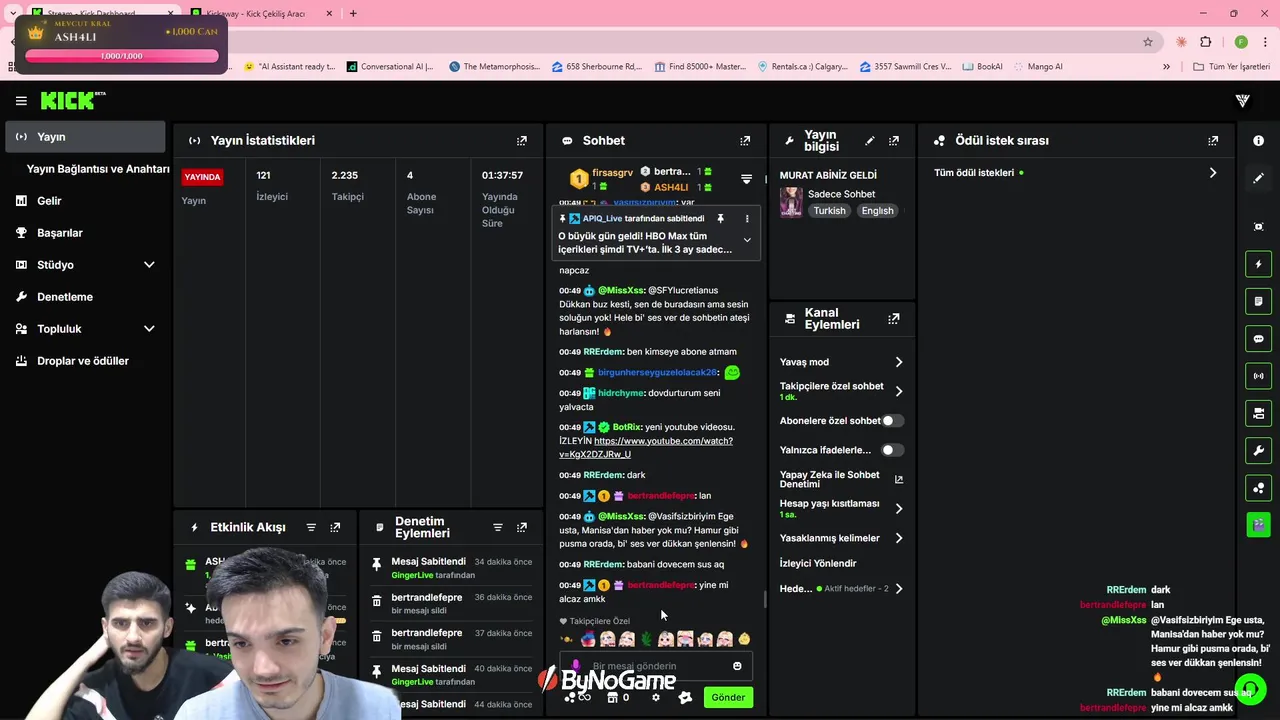
Task: Select Yayın in the sidebar
Action: (86, 137)
